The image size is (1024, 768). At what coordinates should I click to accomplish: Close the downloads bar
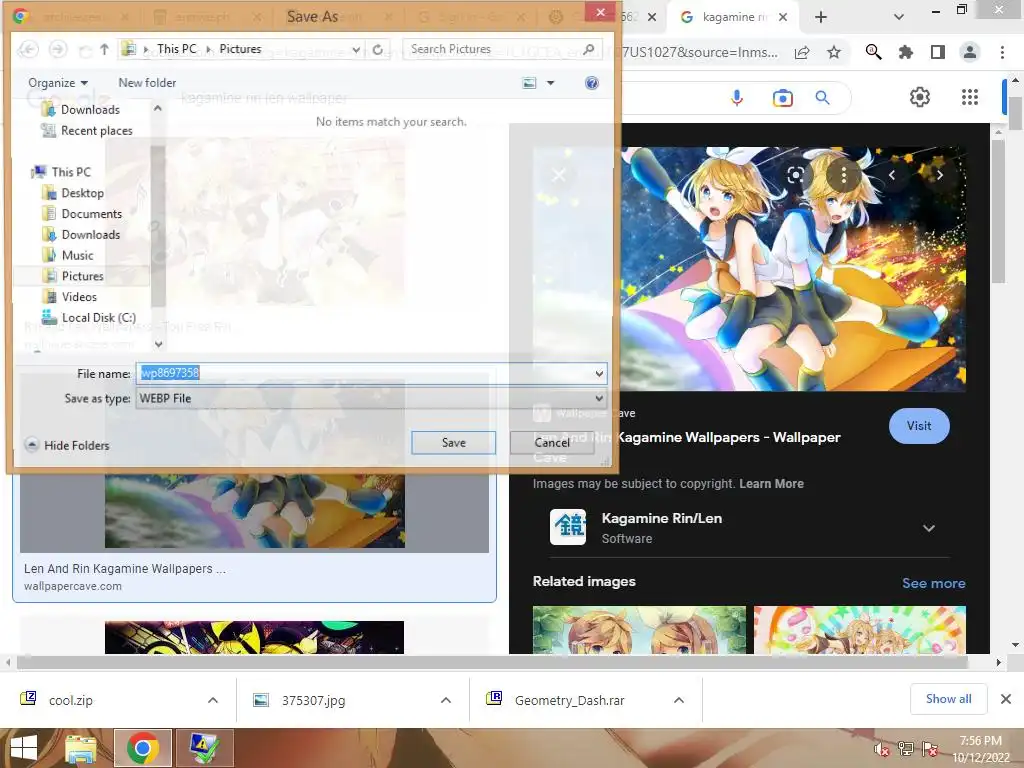1006,699
